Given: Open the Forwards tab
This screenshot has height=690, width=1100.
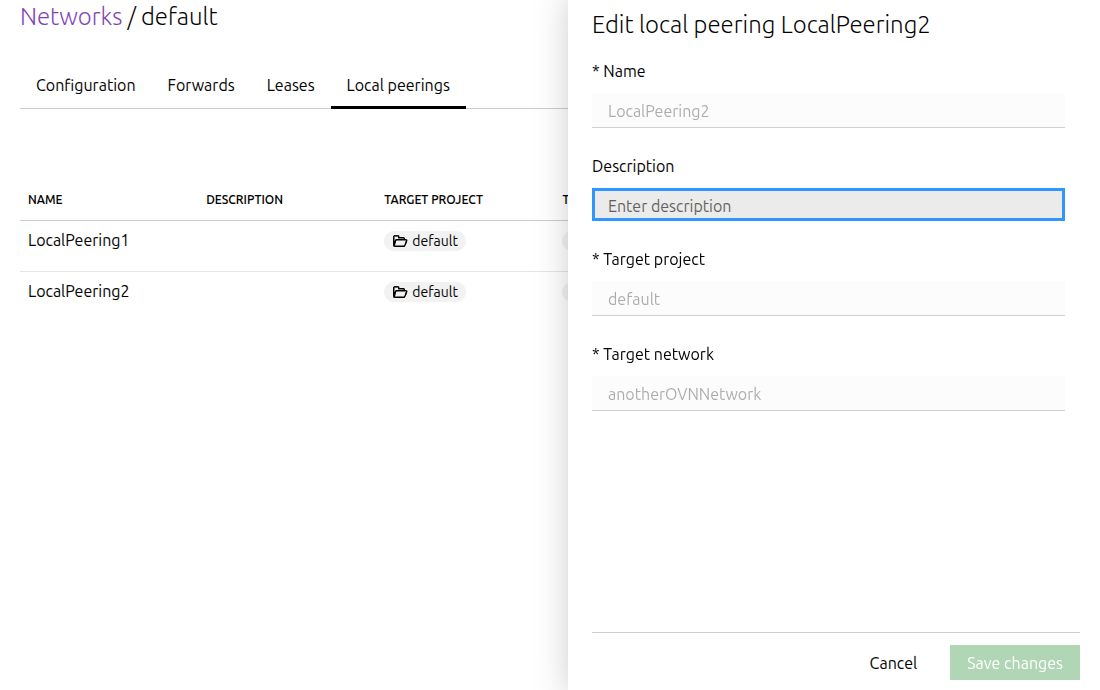Looking at the screenshot, I should [201, 85].
